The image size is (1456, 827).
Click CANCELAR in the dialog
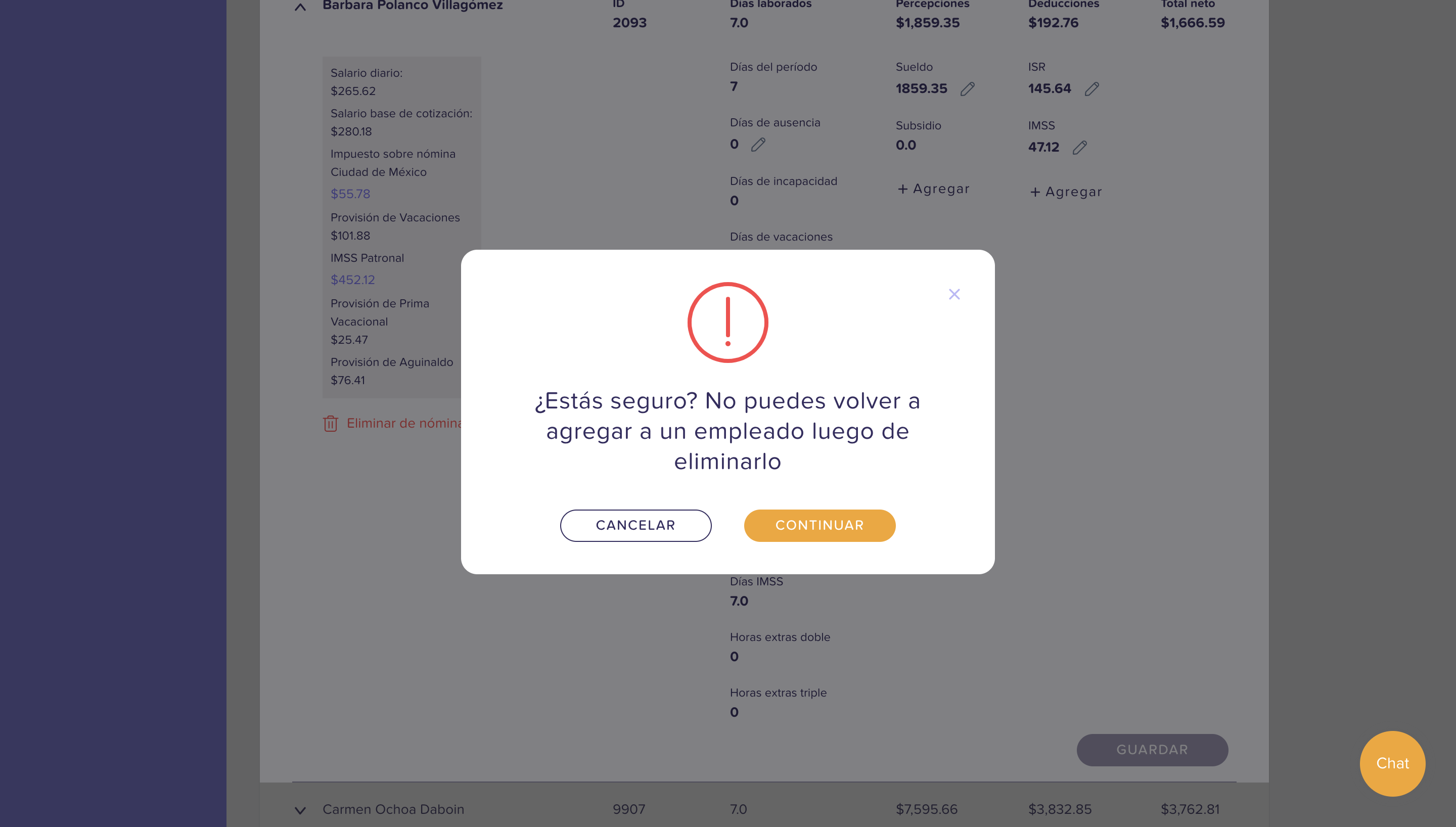635,525
